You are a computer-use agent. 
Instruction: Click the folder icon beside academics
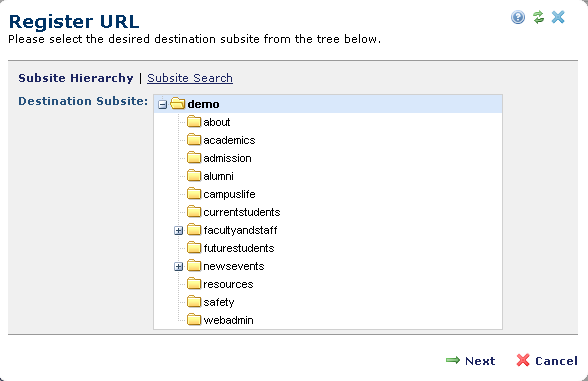coord(194,140)
